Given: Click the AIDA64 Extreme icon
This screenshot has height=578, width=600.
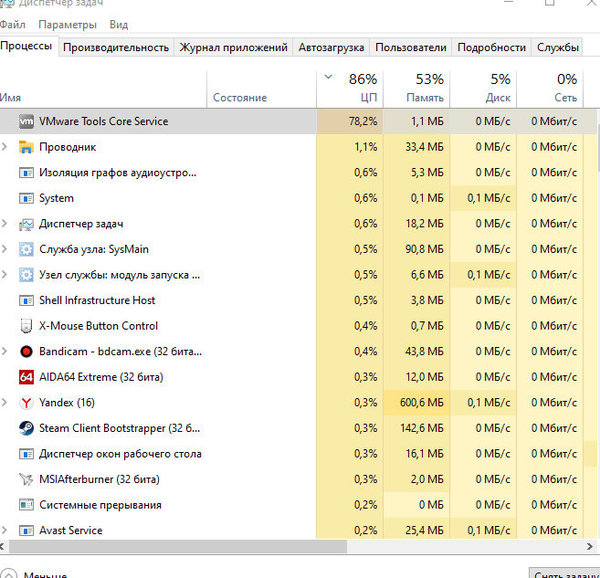Looking at the screenshot, I should (x=26, y=377).
